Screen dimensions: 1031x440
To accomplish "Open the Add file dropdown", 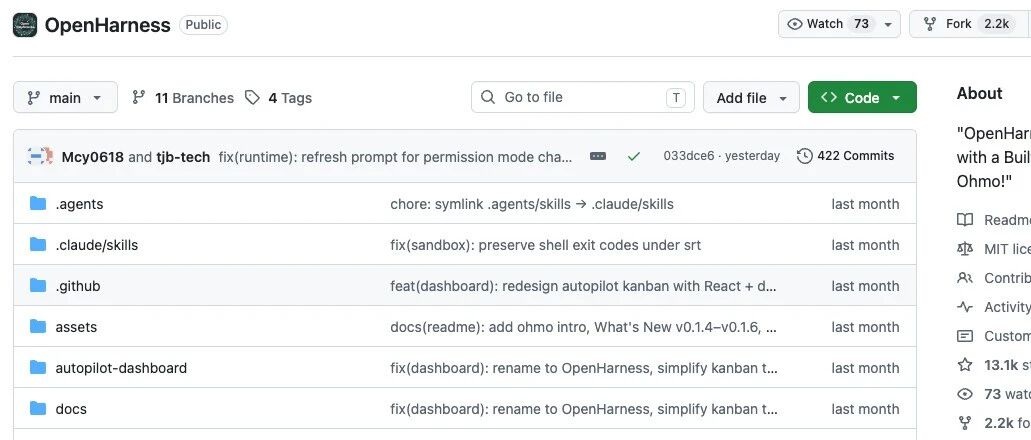I will pyautogui.click(x=751, y=97).
